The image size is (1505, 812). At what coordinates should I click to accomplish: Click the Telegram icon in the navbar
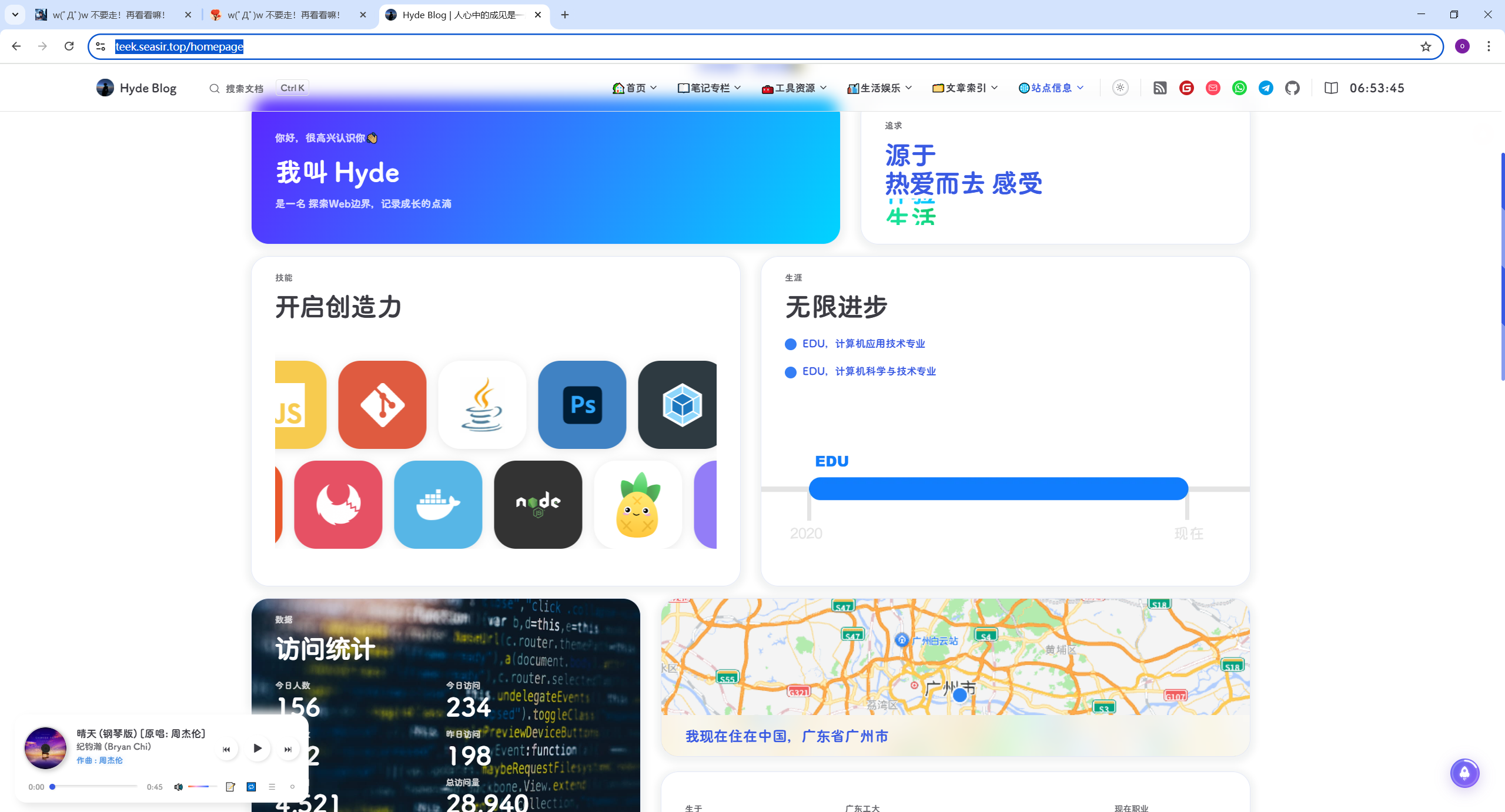tap(1266, 88)
